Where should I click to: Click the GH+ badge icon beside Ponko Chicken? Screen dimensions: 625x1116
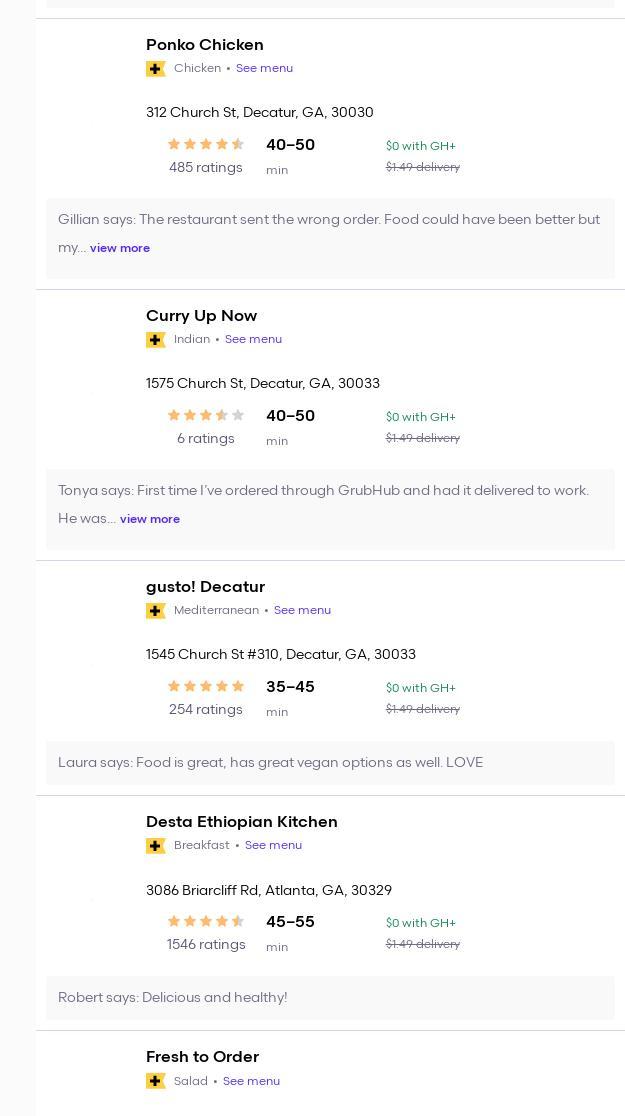tap(156, 69)
